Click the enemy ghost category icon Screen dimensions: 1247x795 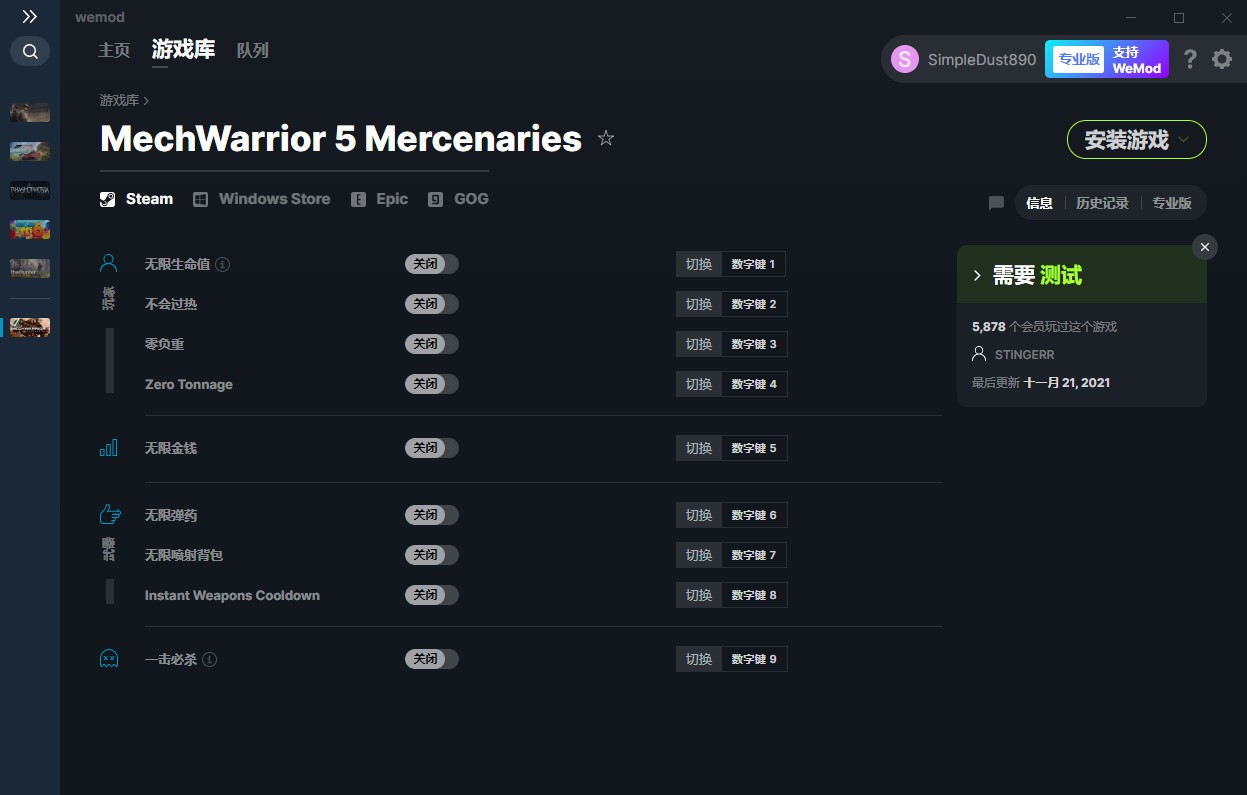(109, 658)
